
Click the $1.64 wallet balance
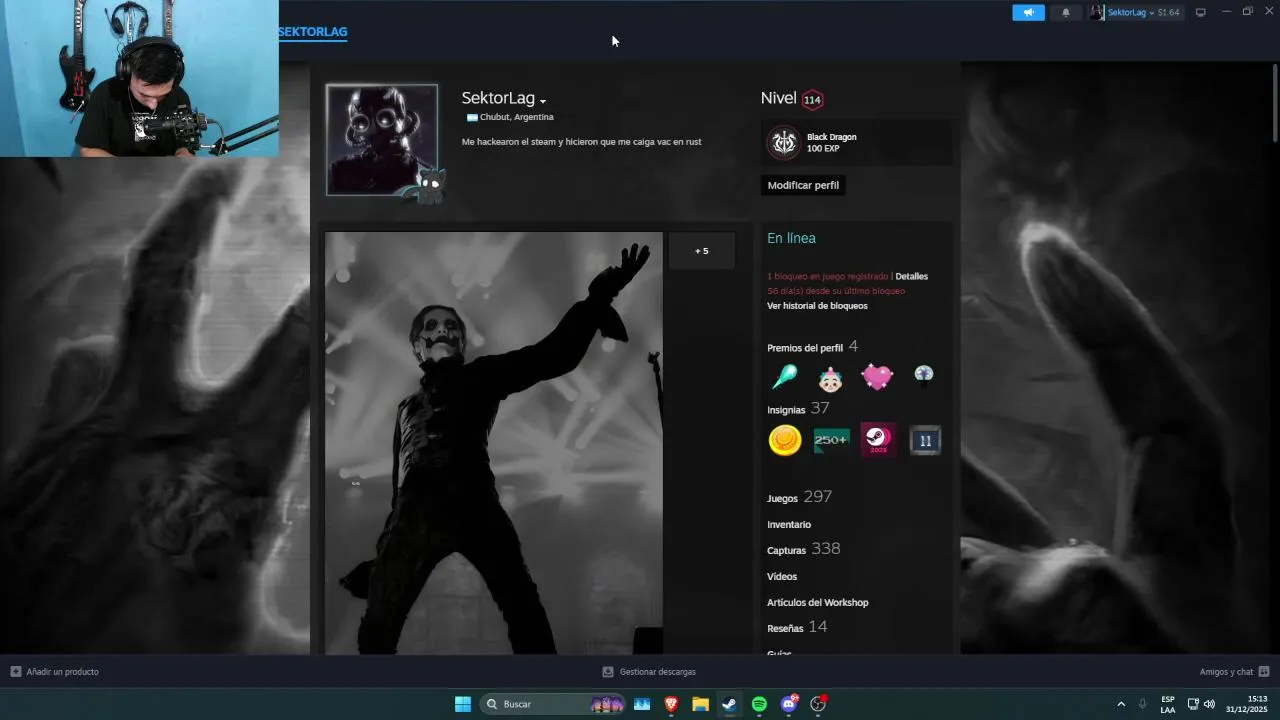1168,12
